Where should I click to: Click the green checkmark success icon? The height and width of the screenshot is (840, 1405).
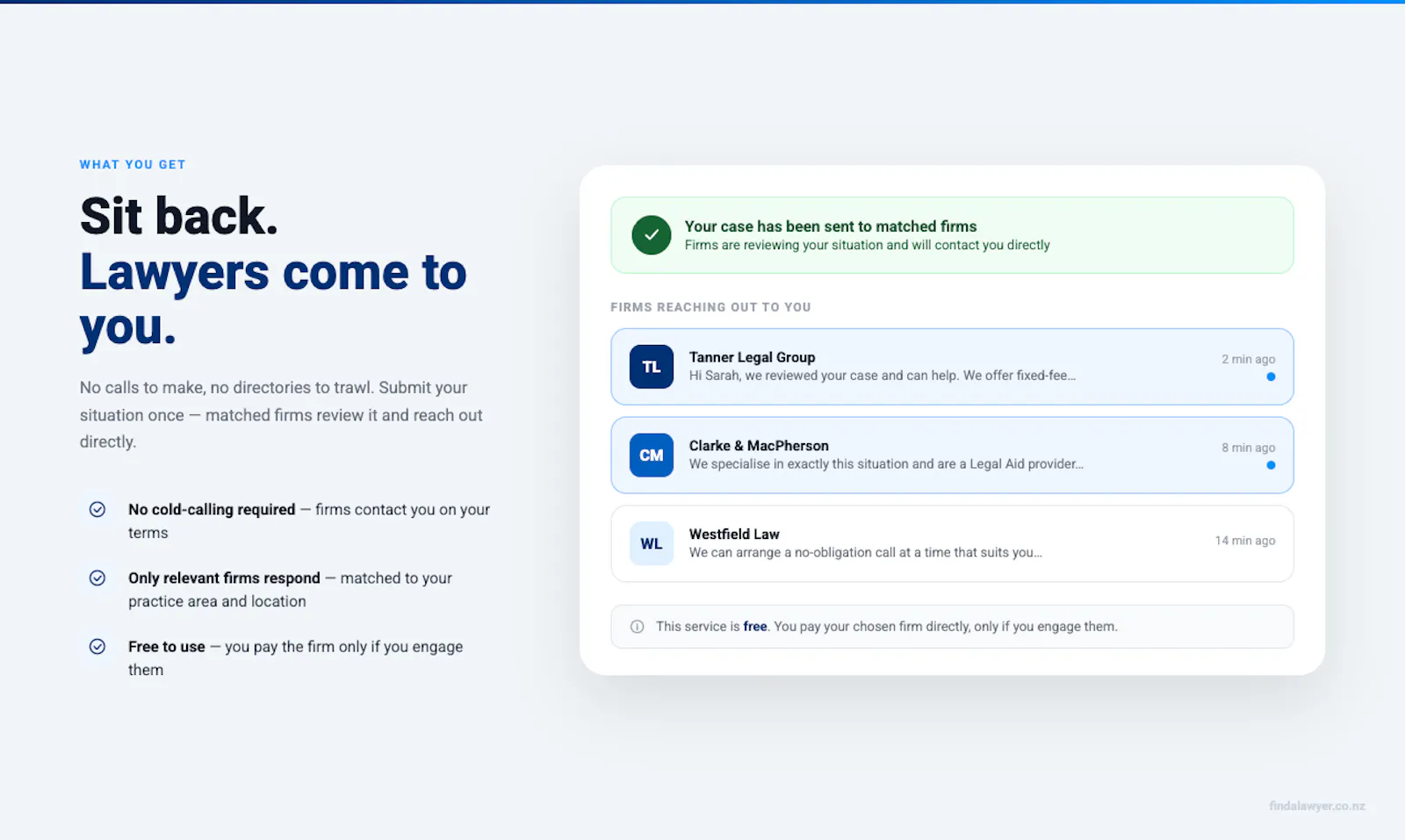[652, 235]
